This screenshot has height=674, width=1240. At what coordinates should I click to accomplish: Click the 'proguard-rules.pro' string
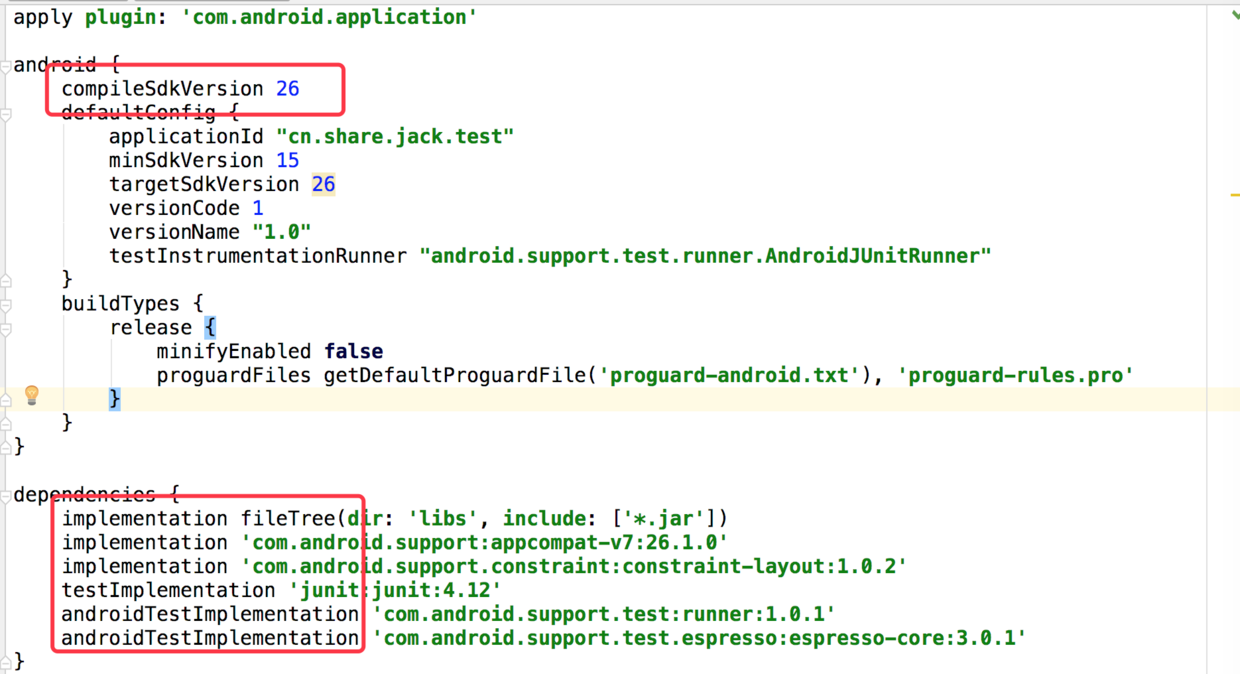click(1015, 375)
